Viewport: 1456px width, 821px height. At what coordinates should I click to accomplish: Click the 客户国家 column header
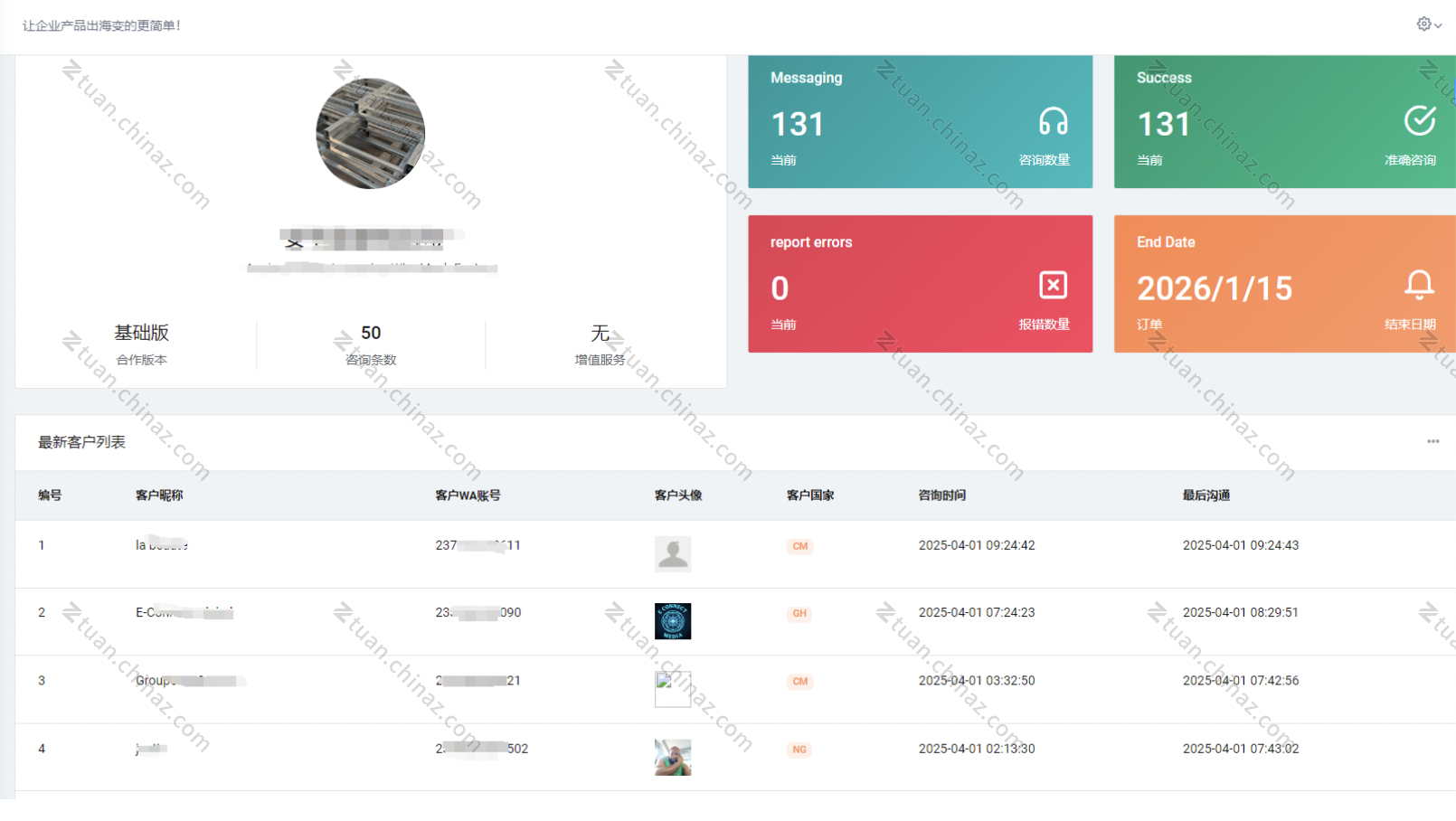tap(810, 495)
